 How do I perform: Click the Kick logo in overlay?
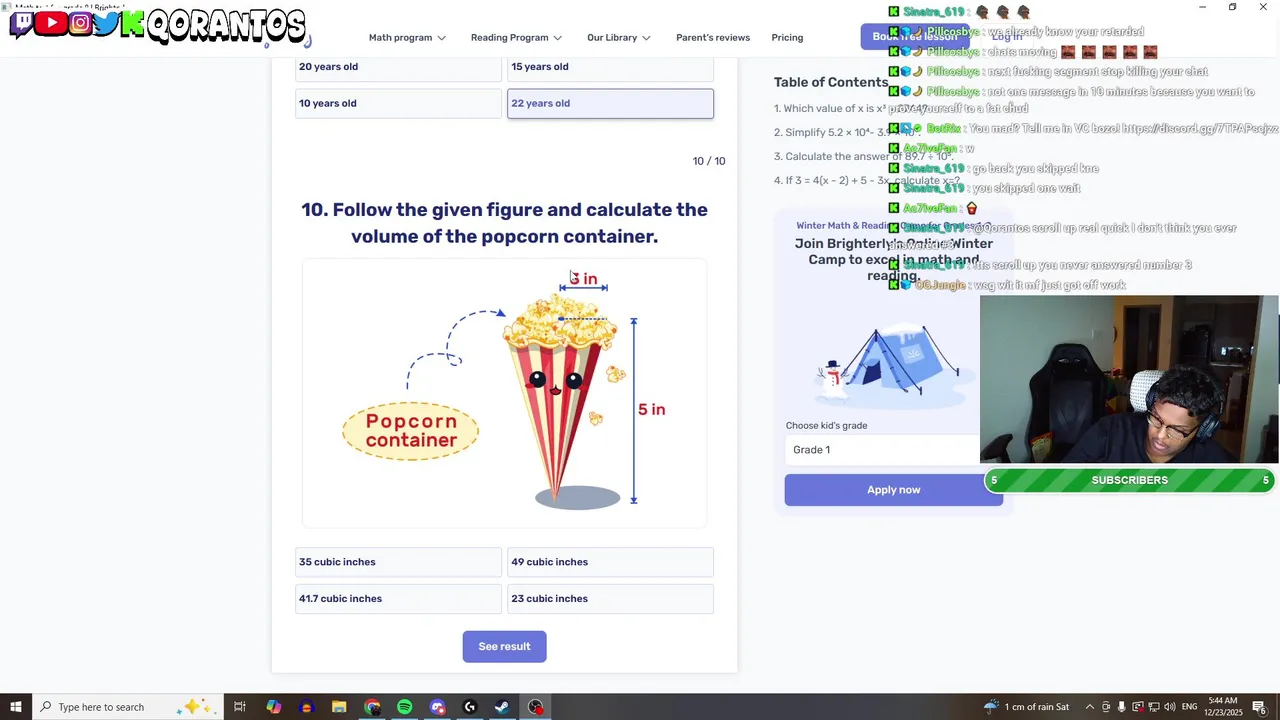coord(133,23)
